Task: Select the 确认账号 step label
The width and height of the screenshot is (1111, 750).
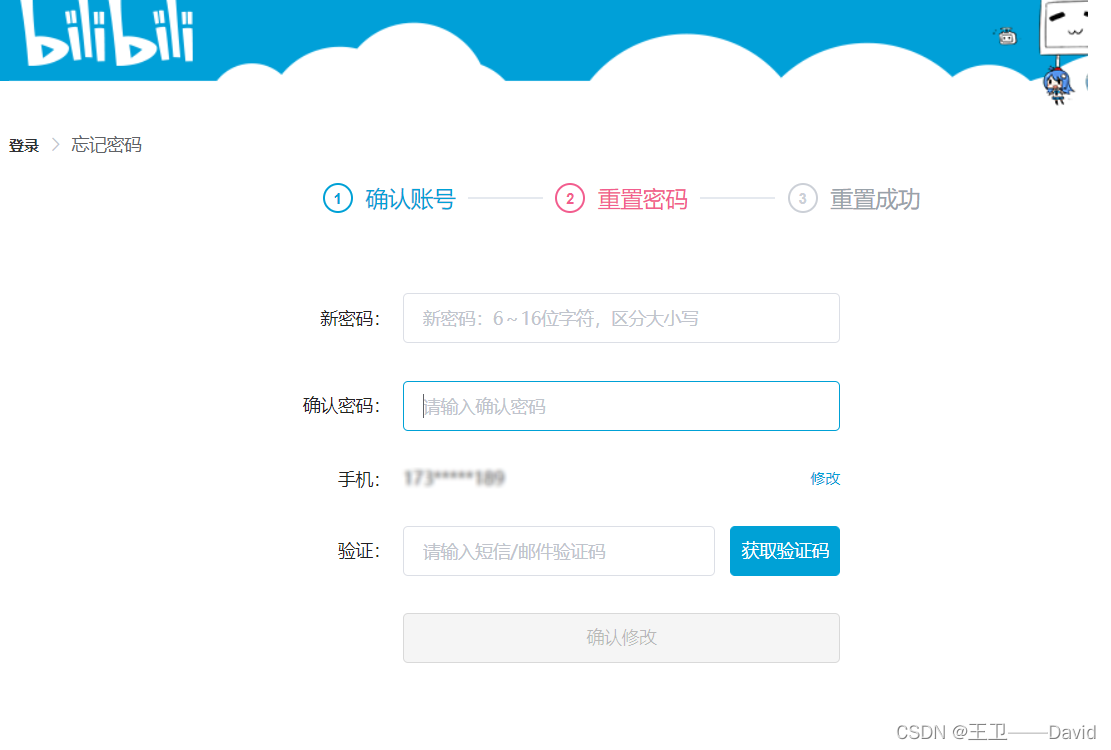Action: [x=410, y=199]
